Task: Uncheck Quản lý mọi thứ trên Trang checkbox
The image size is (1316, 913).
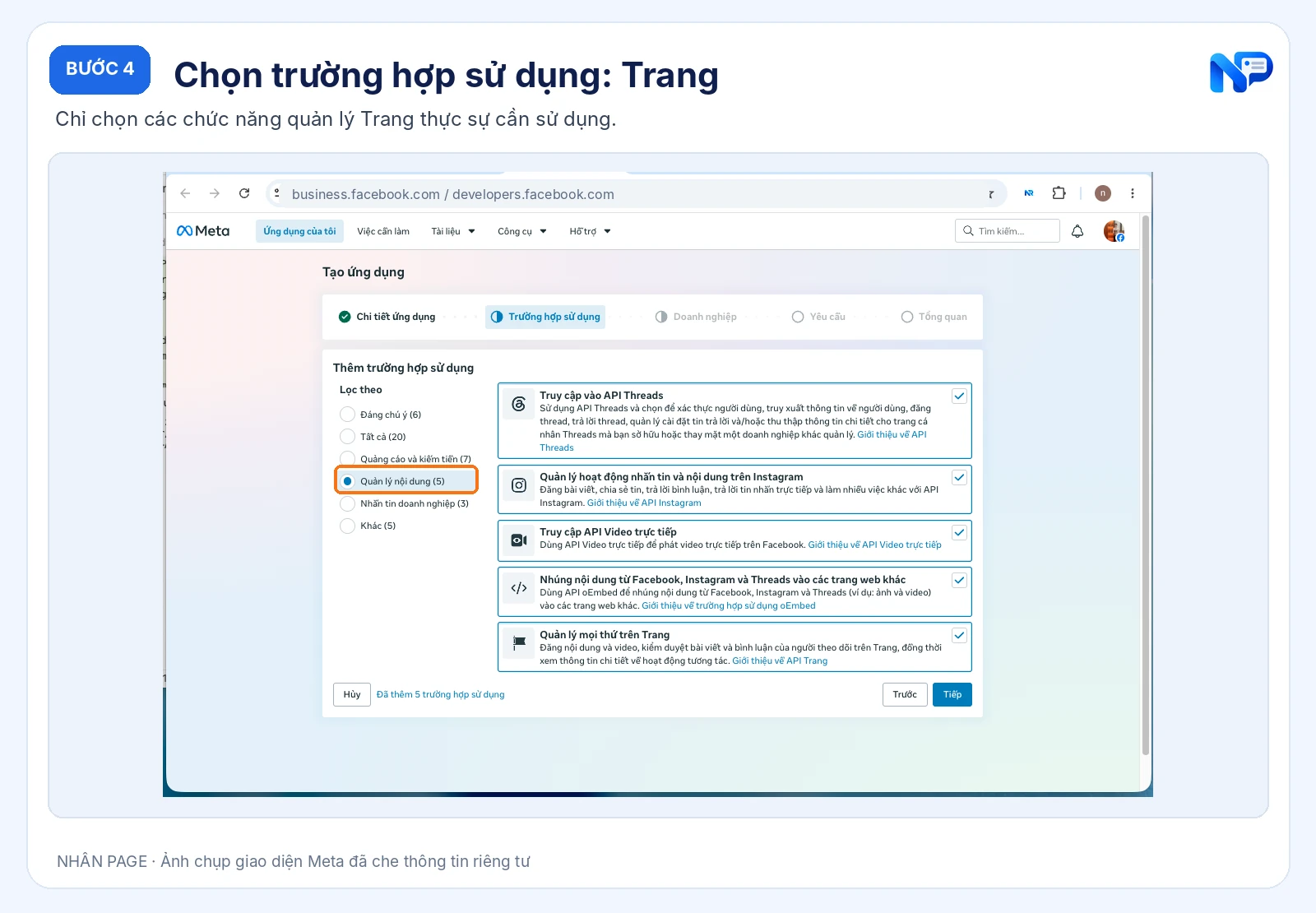Action: 959,635
